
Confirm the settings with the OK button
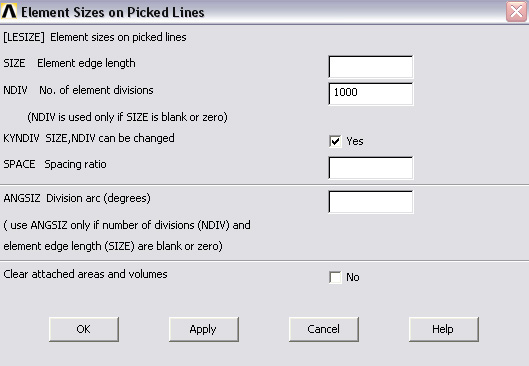84,329
